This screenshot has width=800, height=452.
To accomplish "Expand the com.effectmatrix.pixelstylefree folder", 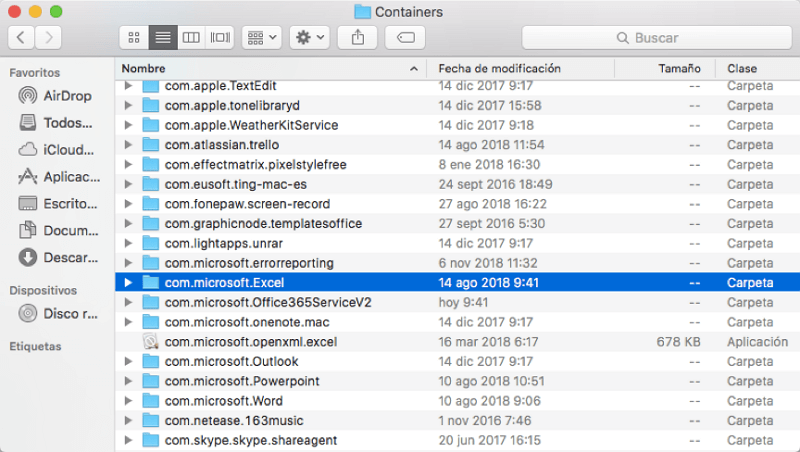I will pyautogui.click(x=129, y=164).
